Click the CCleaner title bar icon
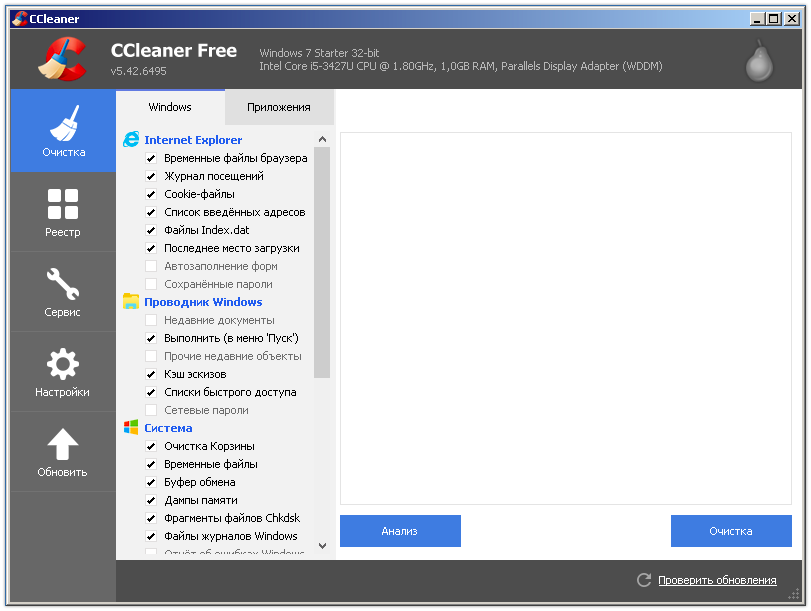This screenshot has height=611, width=811. (20, 19)
